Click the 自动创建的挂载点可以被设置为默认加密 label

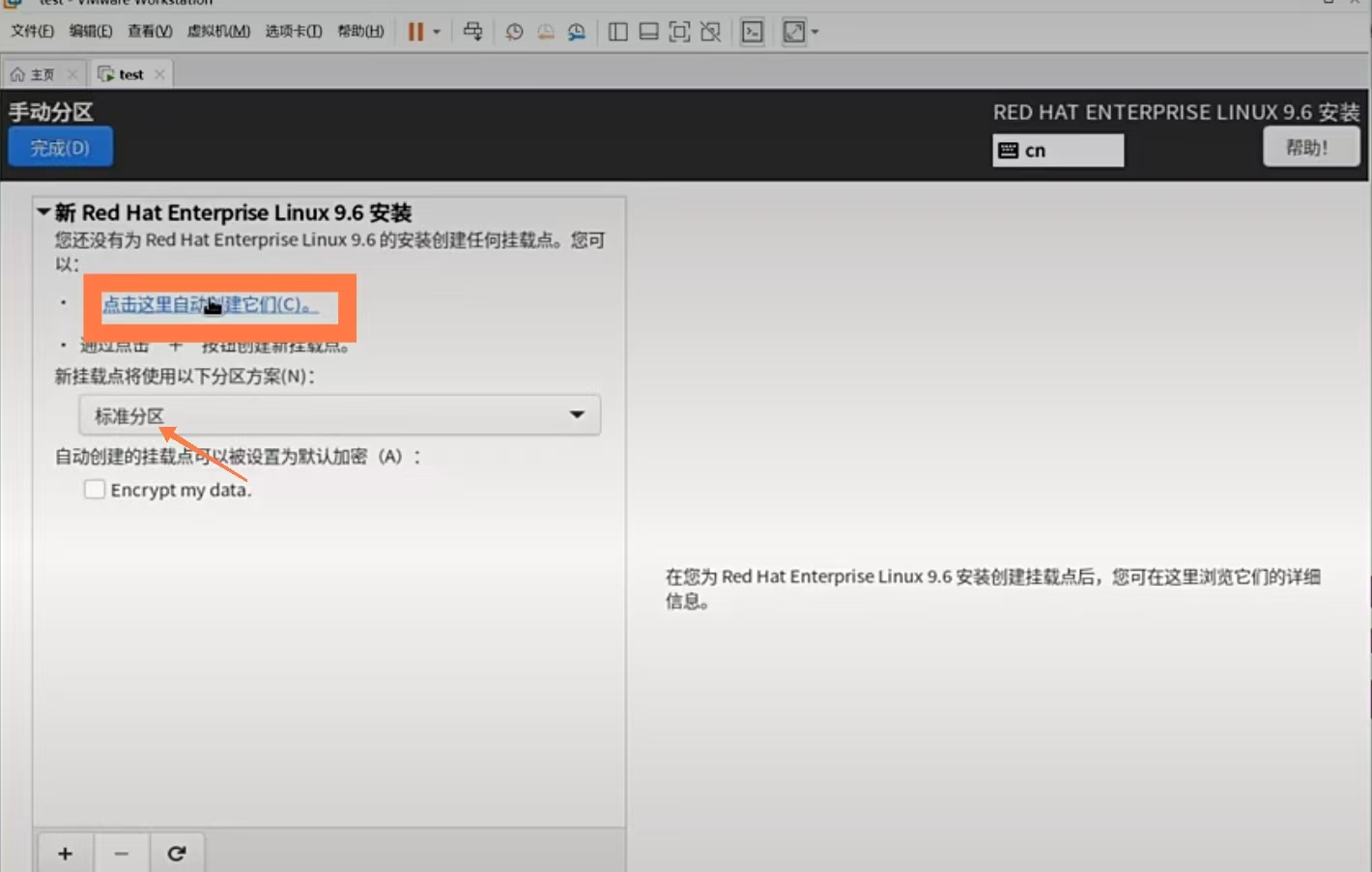click(x=239, y=456)
